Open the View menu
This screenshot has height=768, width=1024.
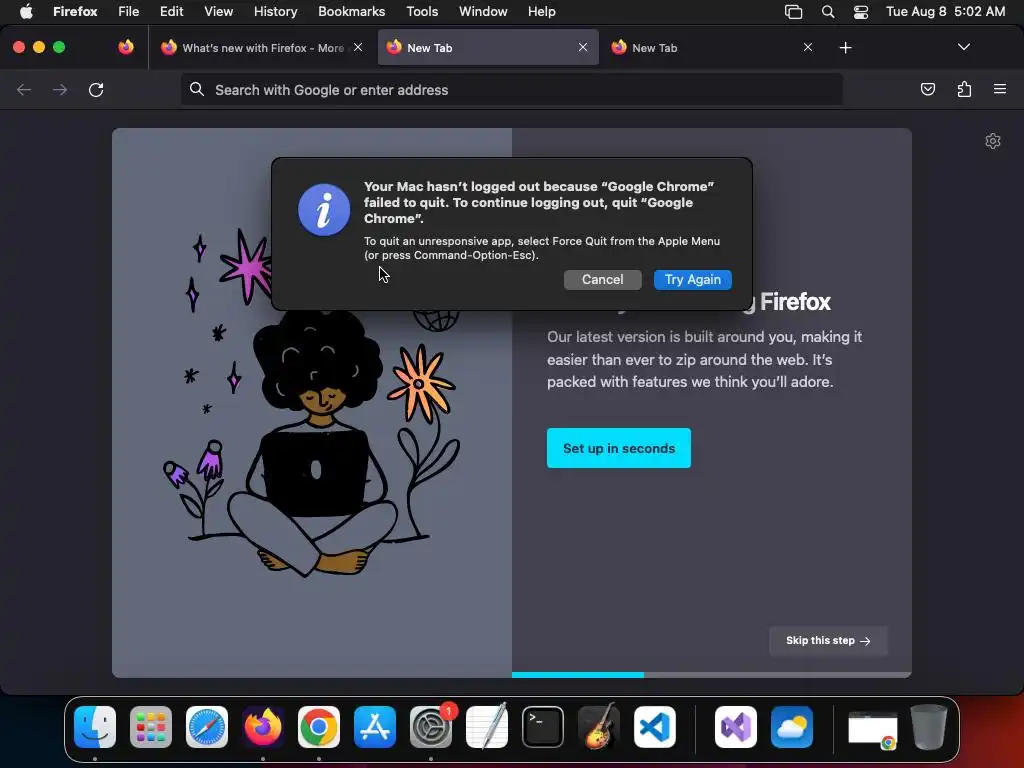click(218, 11)
